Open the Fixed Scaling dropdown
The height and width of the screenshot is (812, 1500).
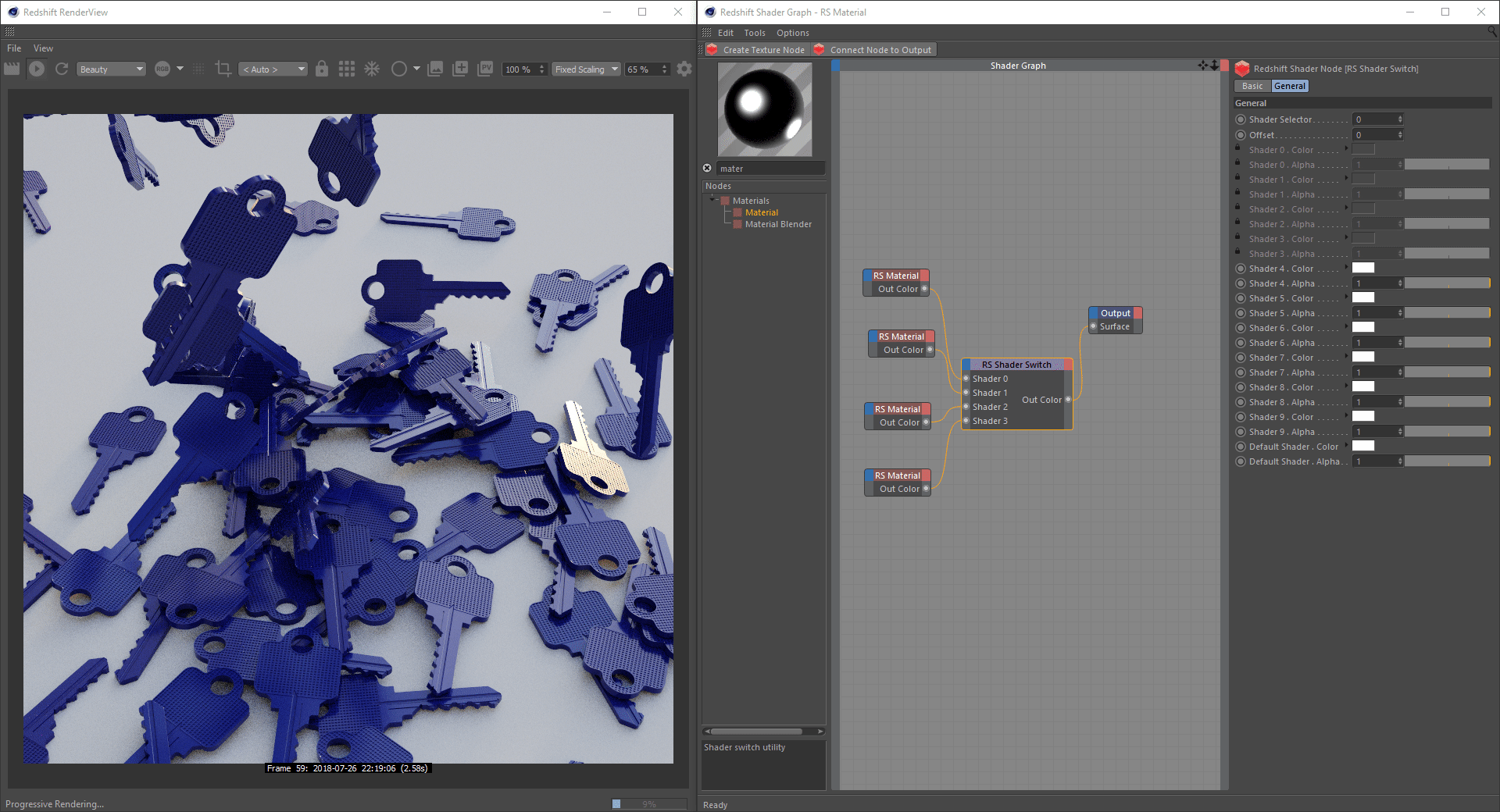point(586,69)
